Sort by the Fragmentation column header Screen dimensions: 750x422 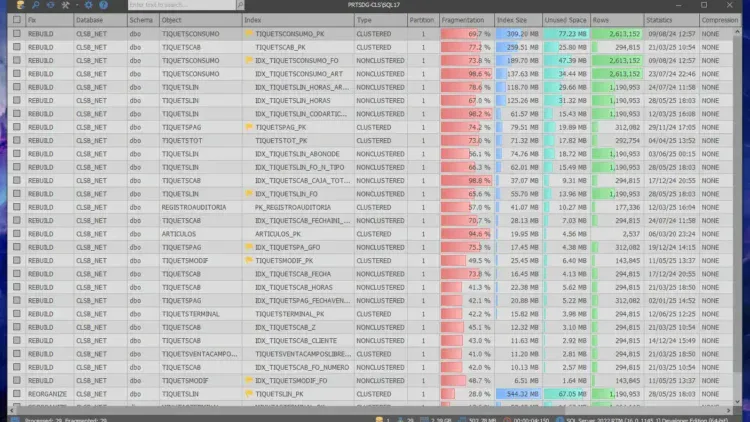466,20
